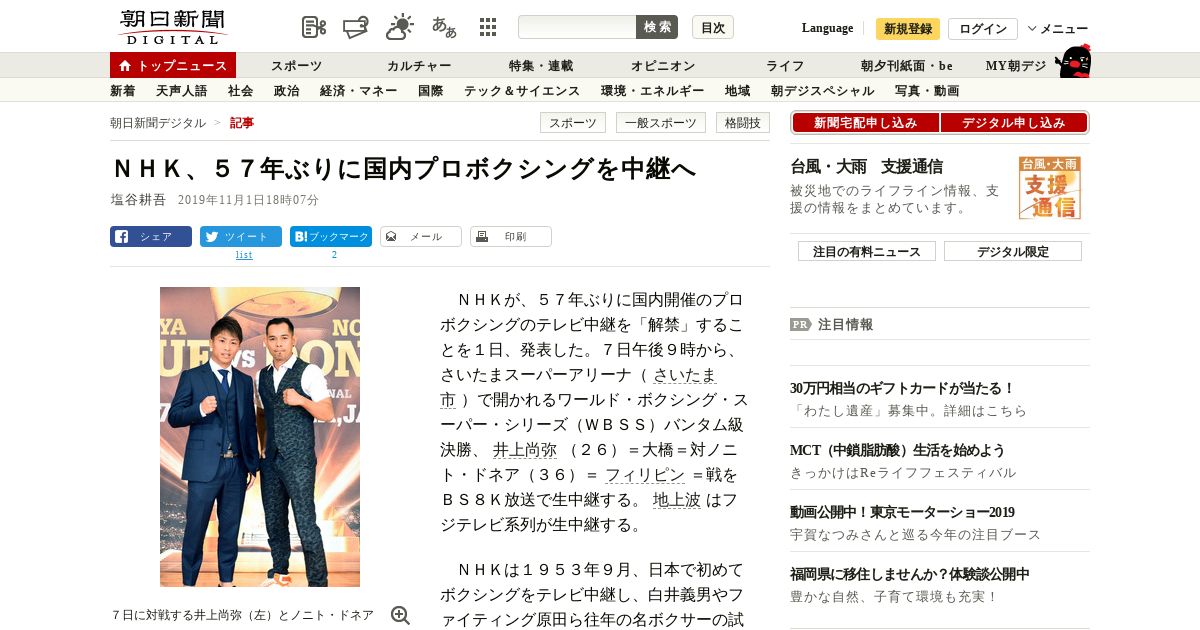
Task: Open the boxers photo thumbnail
Action: [x=260, y=437]
